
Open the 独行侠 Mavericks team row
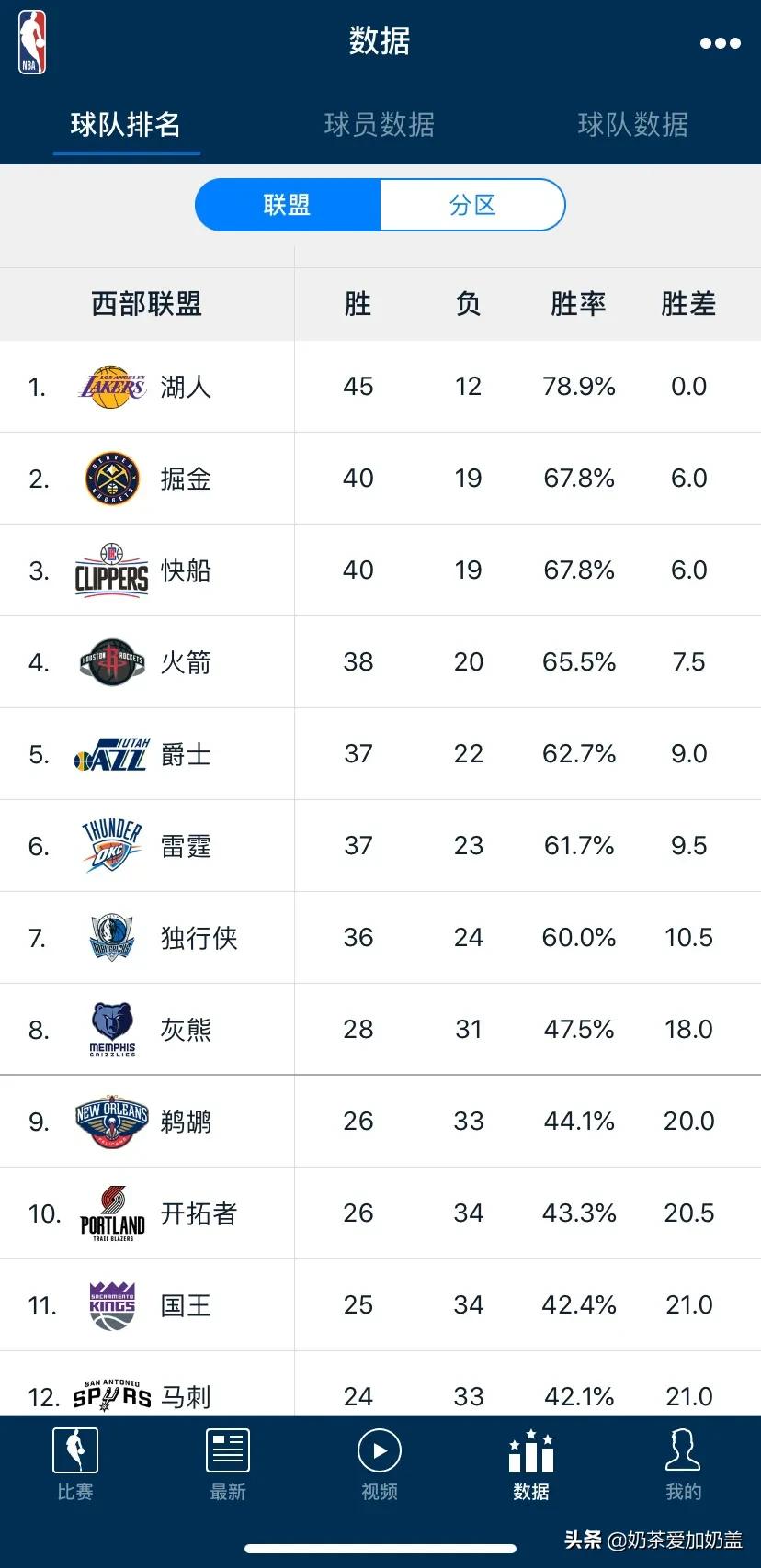[x=380, y=938]
